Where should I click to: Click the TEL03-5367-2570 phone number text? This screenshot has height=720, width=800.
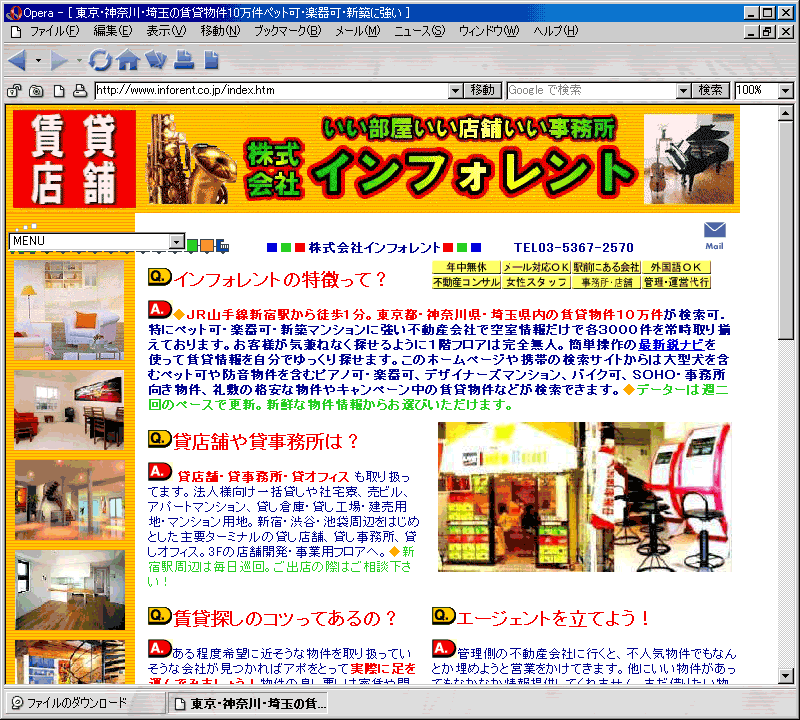573,248
